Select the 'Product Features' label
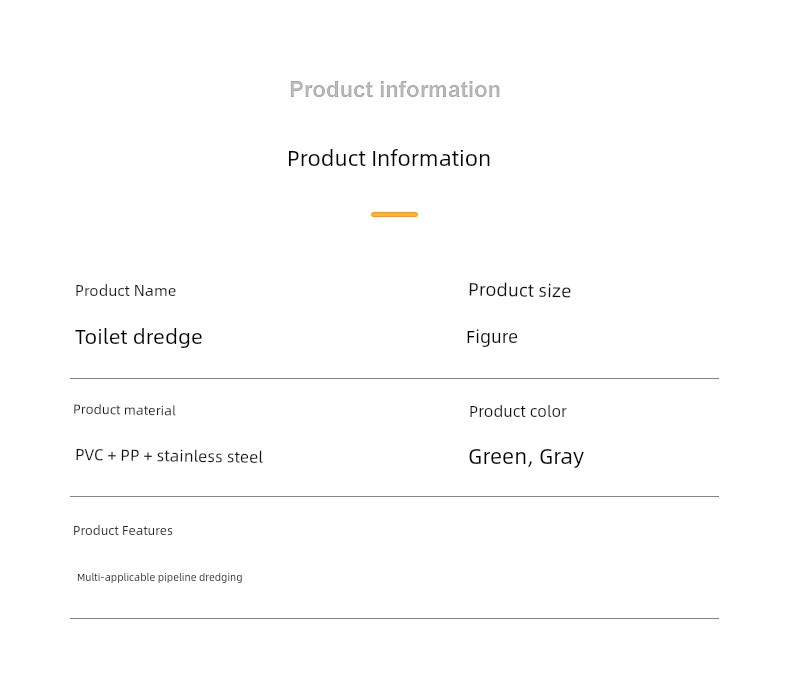790x677 pixels. (123, 530)
